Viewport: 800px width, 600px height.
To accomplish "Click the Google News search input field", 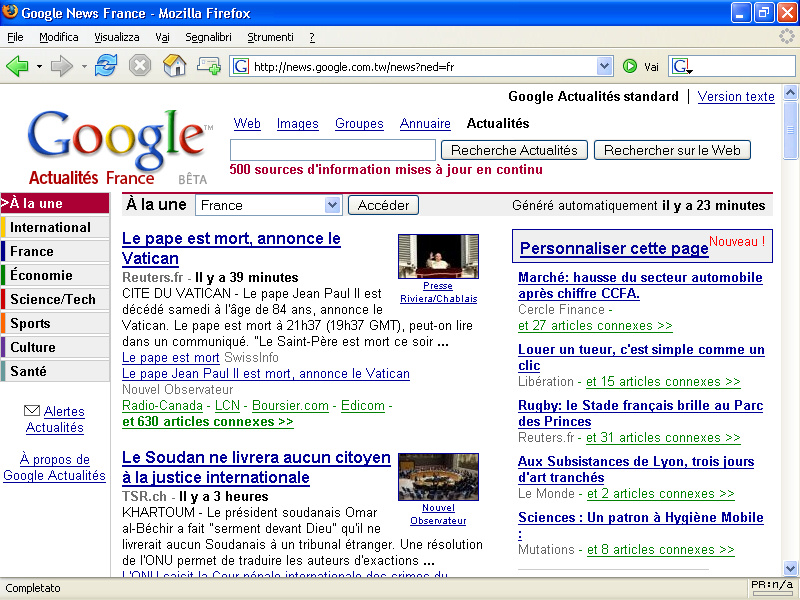I will 333,150.
